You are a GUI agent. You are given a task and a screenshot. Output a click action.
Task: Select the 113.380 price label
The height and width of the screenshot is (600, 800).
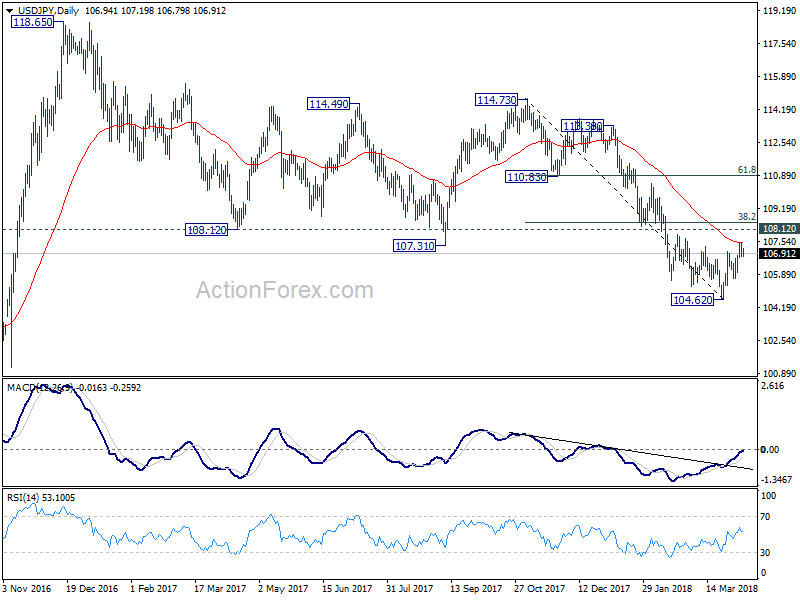[x=582, y=126]
